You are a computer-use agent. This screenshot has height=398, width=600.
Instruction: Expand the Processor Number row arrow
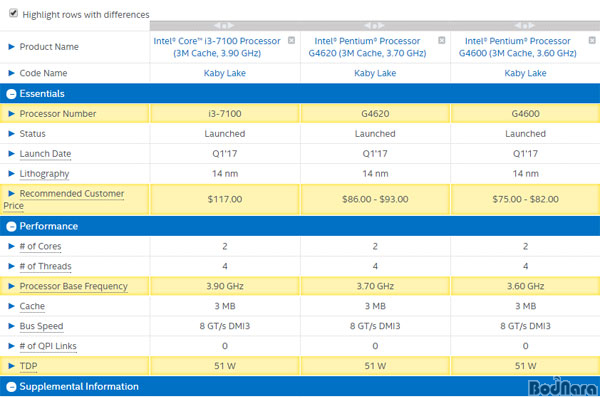click(11, 114)
